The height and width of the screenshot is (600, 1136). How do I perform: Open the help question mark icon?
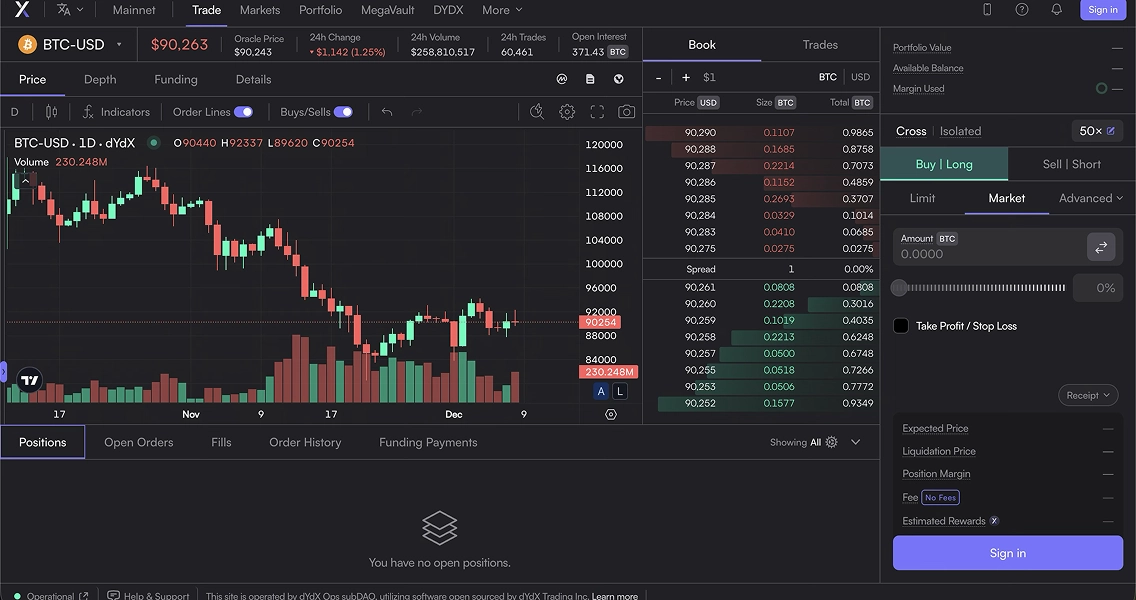1021,10
